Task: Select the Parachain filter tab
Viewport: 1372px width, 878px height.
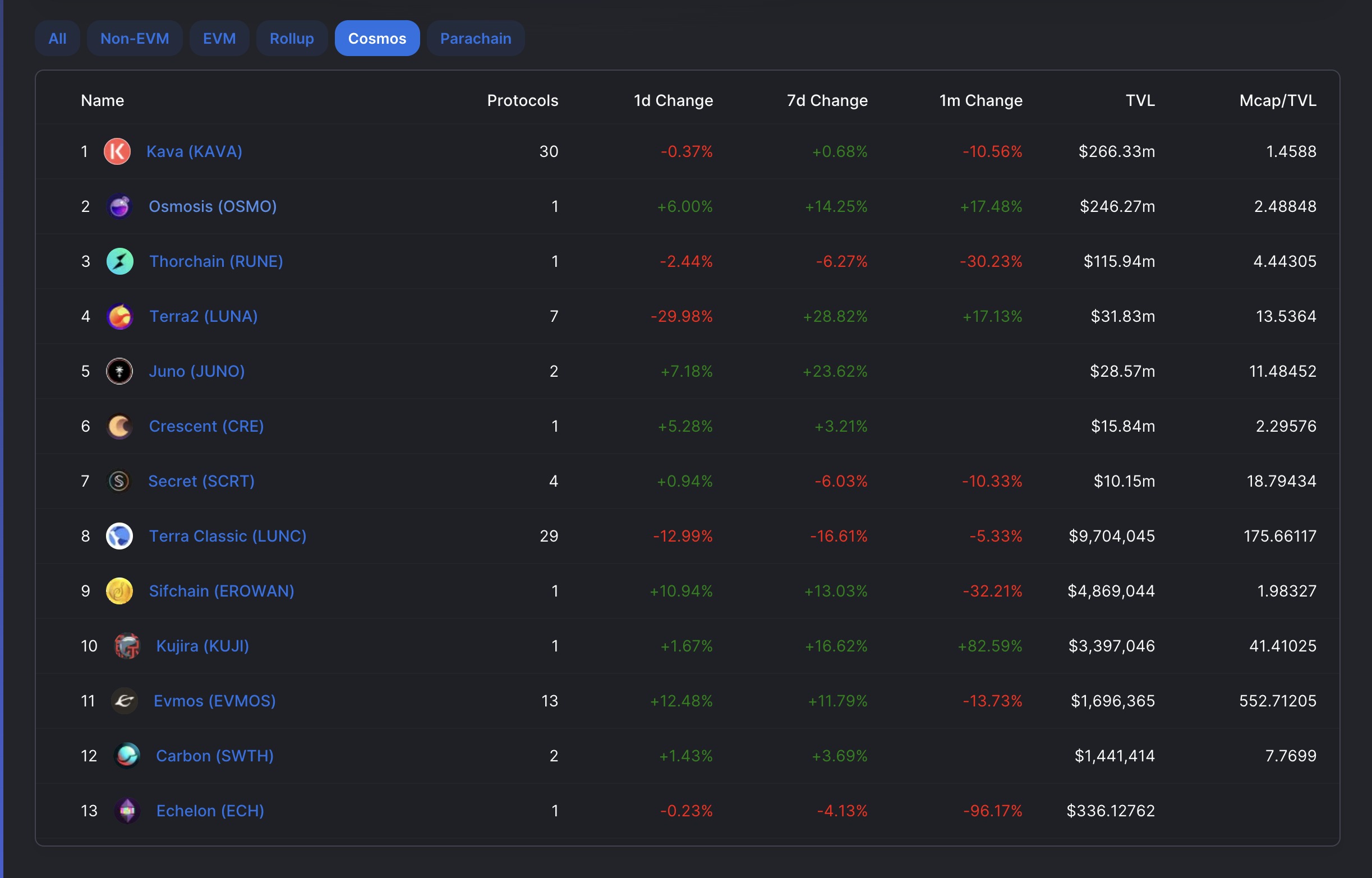Action: [476, 38]
